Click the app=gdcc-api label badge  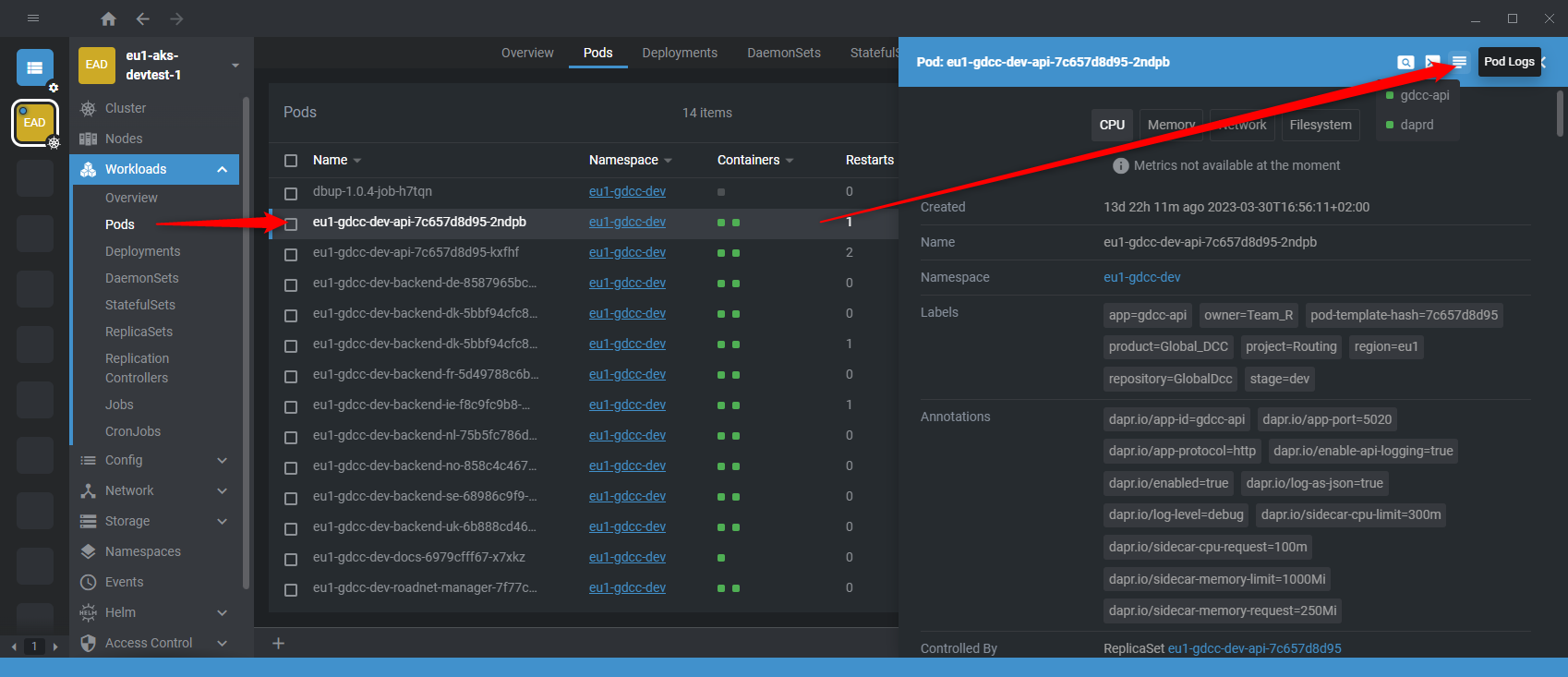tap(1148, 315)
